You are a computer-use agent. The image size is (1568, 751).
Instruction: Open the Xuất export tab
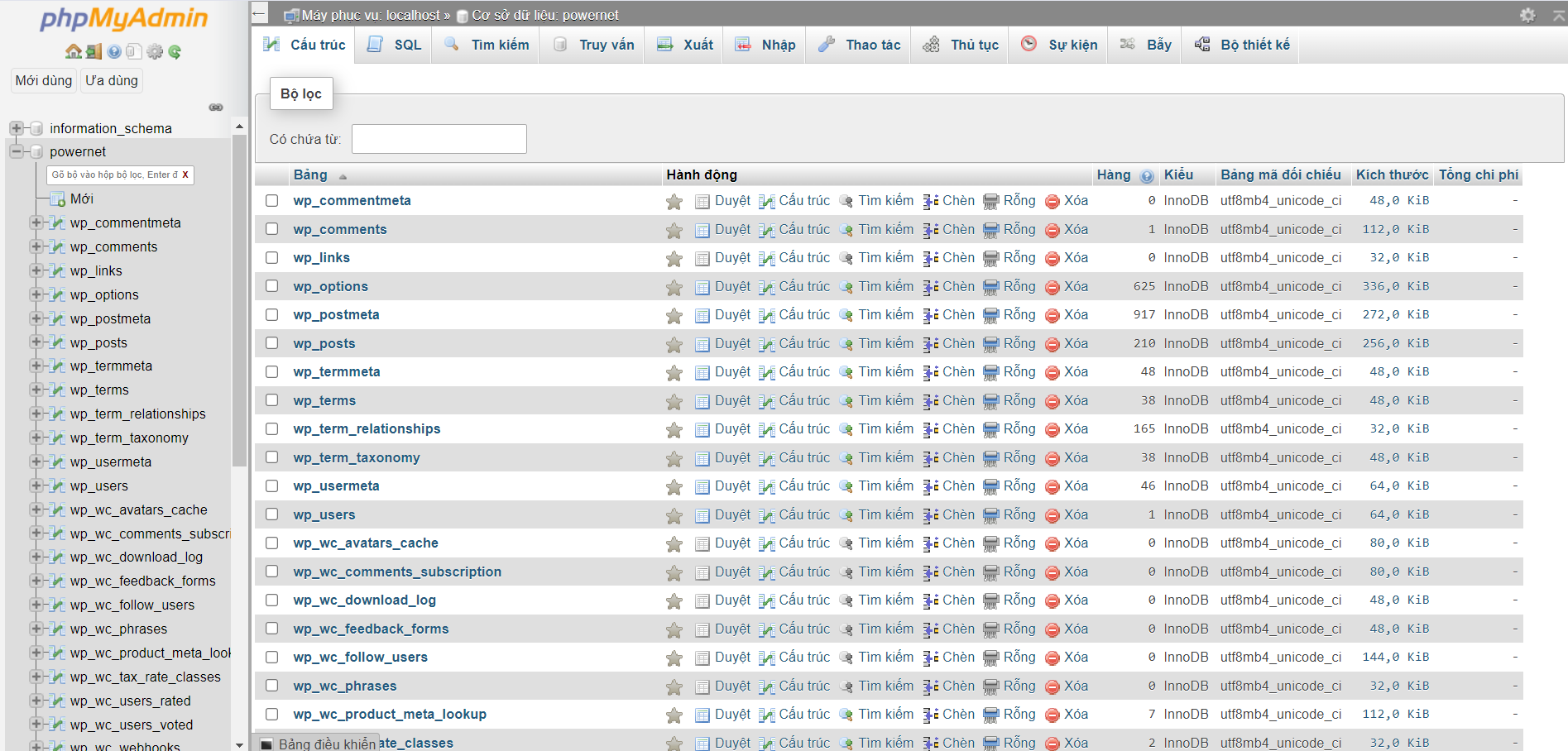click(x=685, y=45)
